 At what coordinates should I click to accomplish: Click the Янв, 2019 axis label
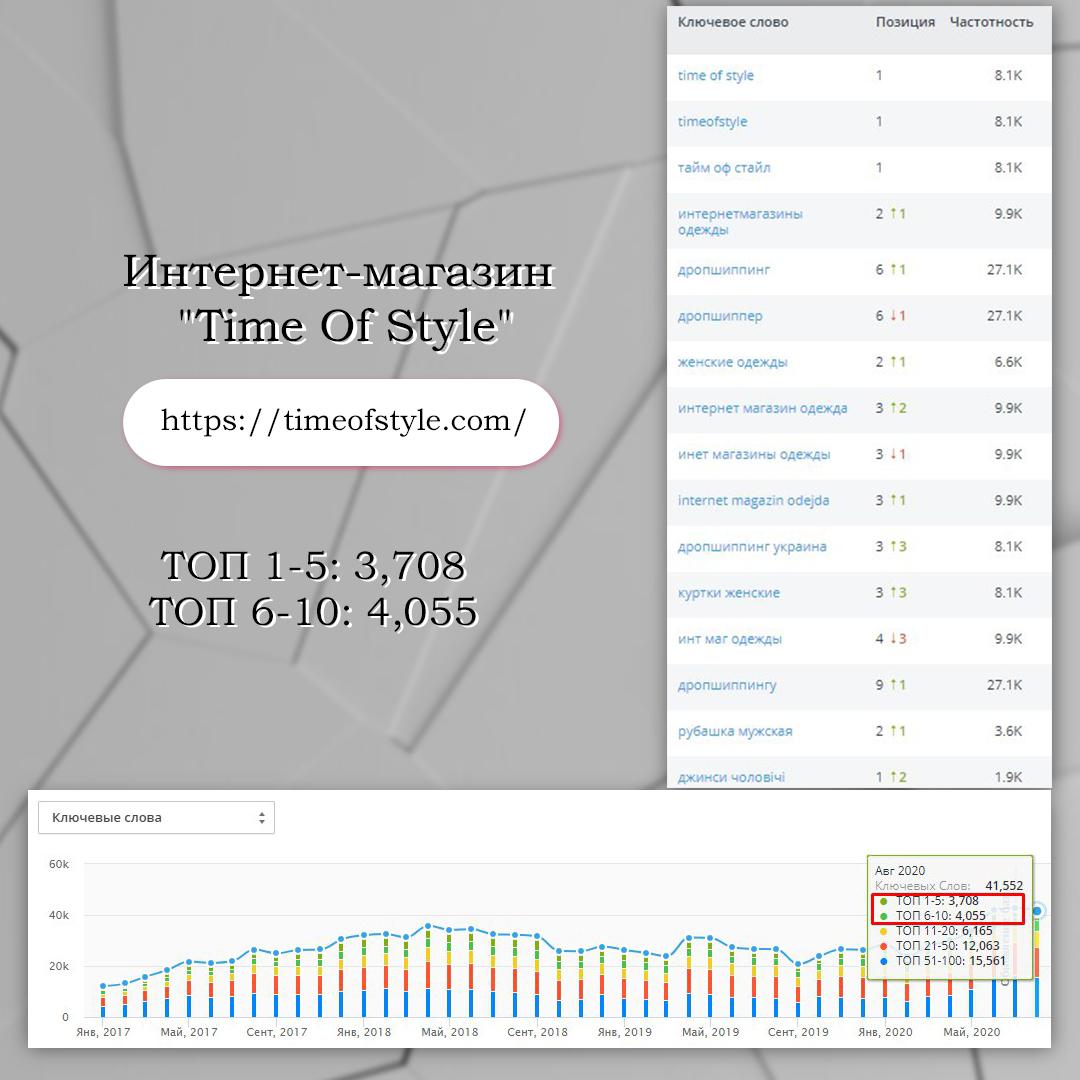point(624,1032)
